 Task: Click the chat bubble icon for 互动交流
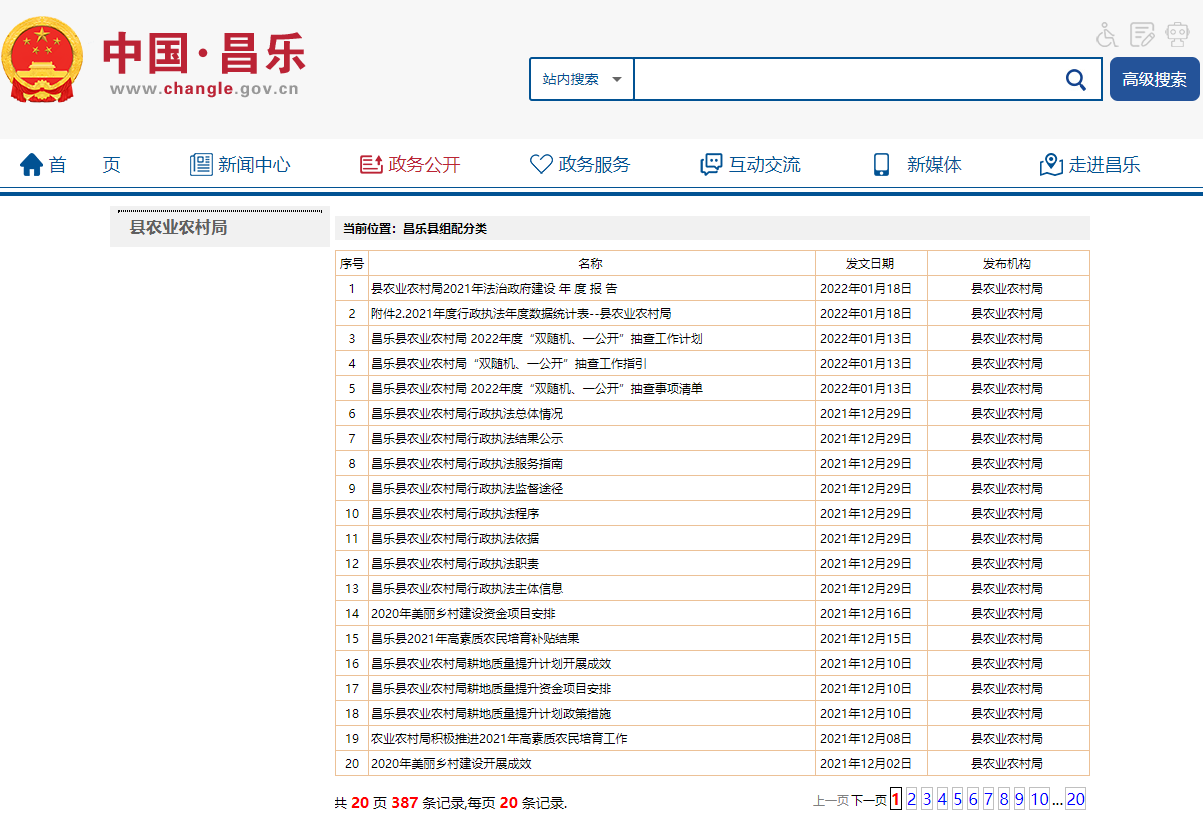711,165
